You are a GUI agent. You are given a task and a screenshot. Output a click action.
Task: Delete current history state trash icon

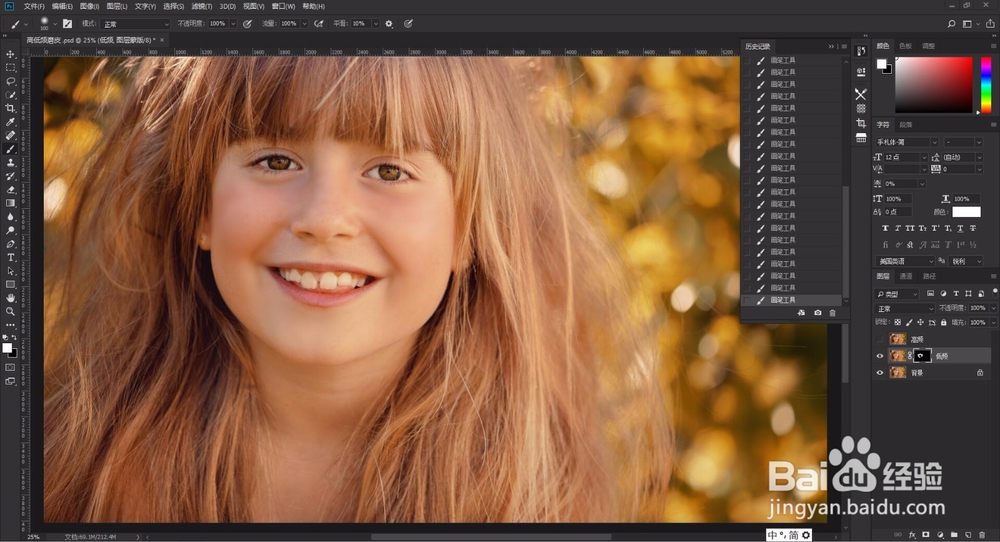click(x=832, y=312)
